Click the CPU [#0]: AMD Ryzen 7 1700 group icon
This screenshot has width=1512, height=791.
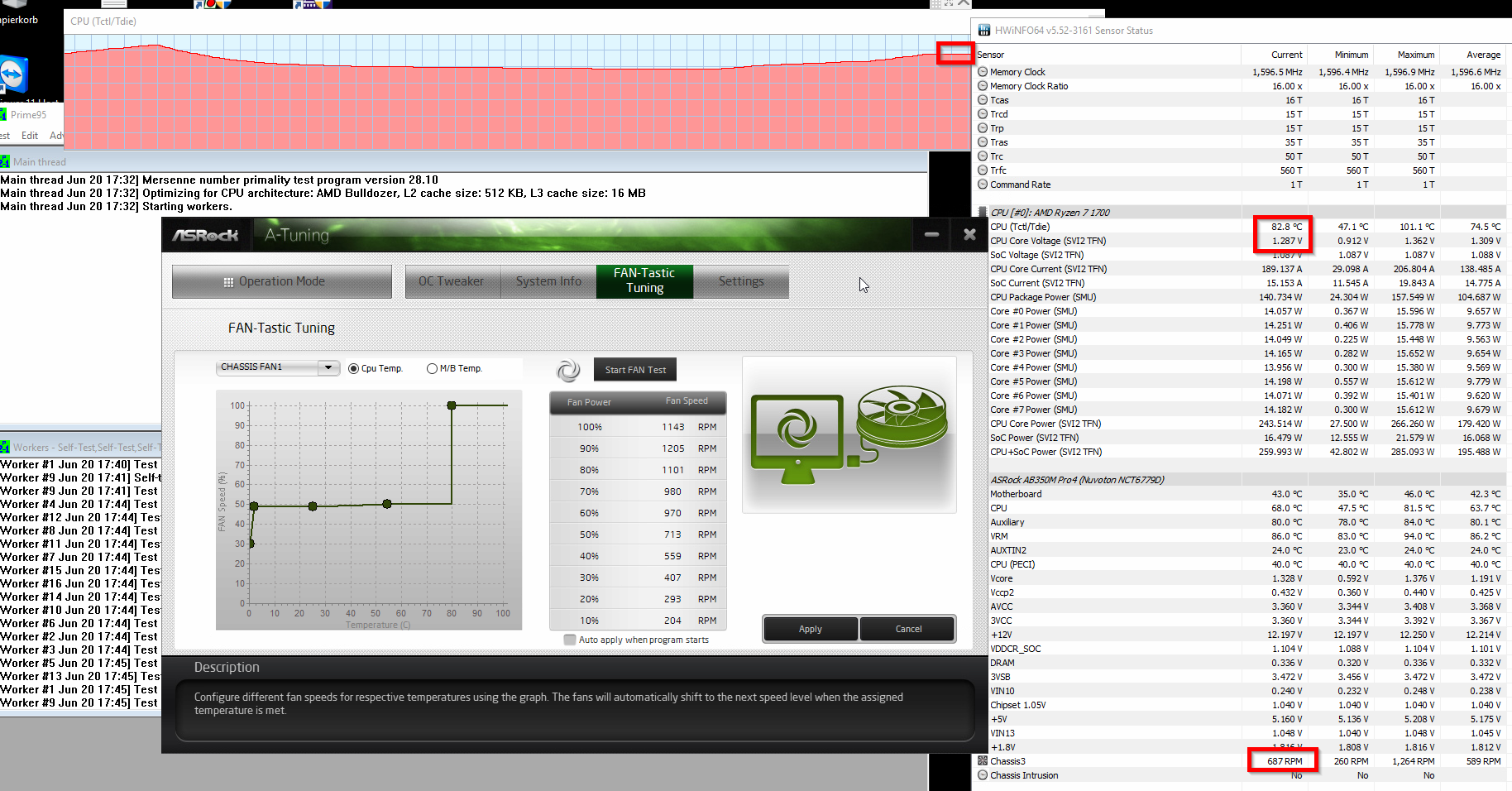tap(983, 213)
